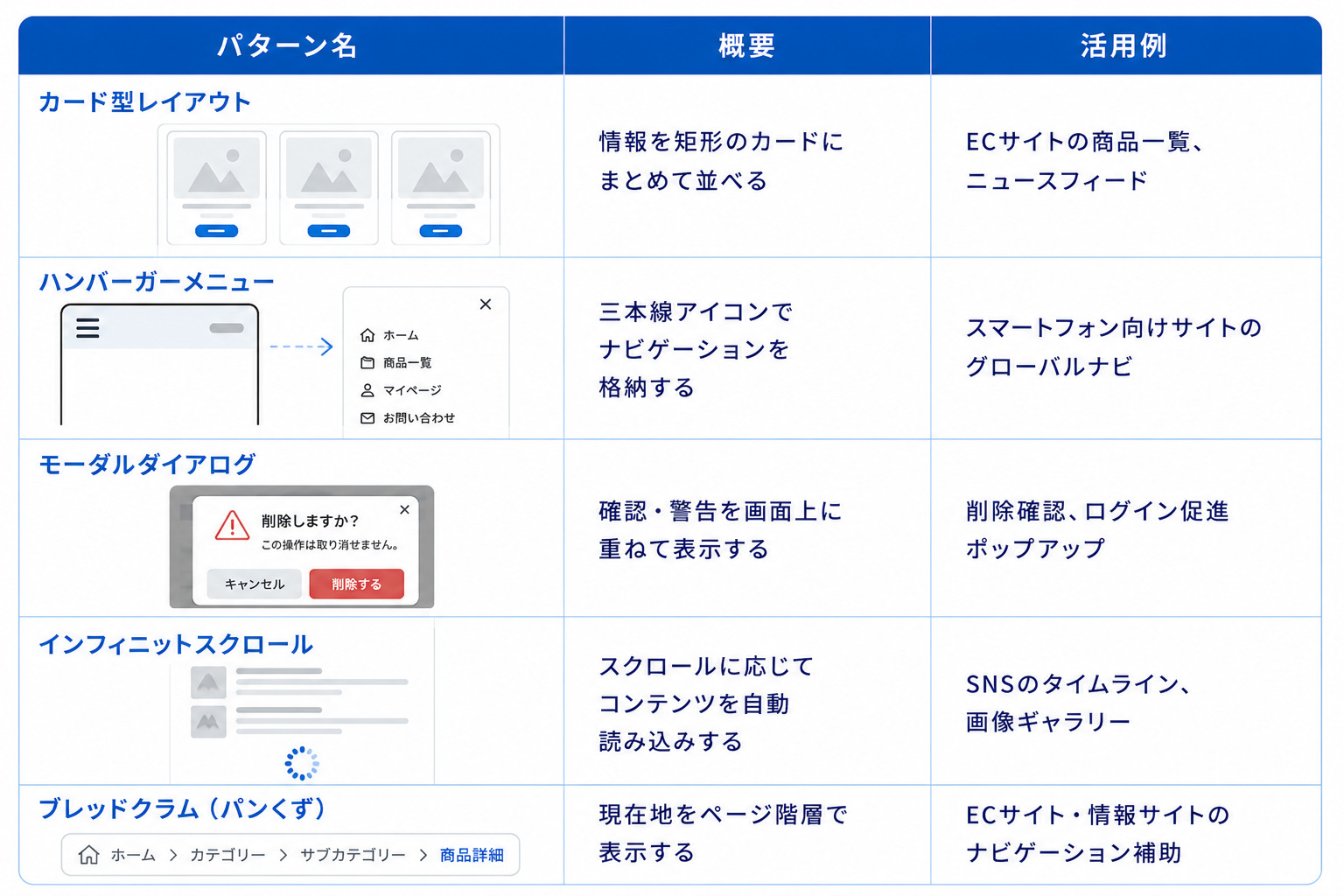This screenshot has width=1344, height=896.
Task: Open お問い合わせ from the hamburger menu
Action: [419, 418]
